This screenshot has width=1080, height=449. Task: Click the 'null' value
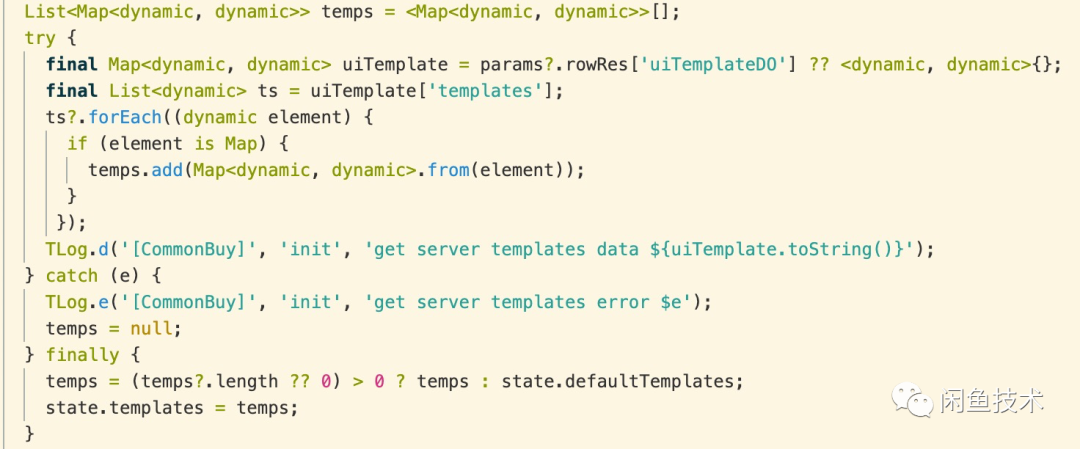150,328
